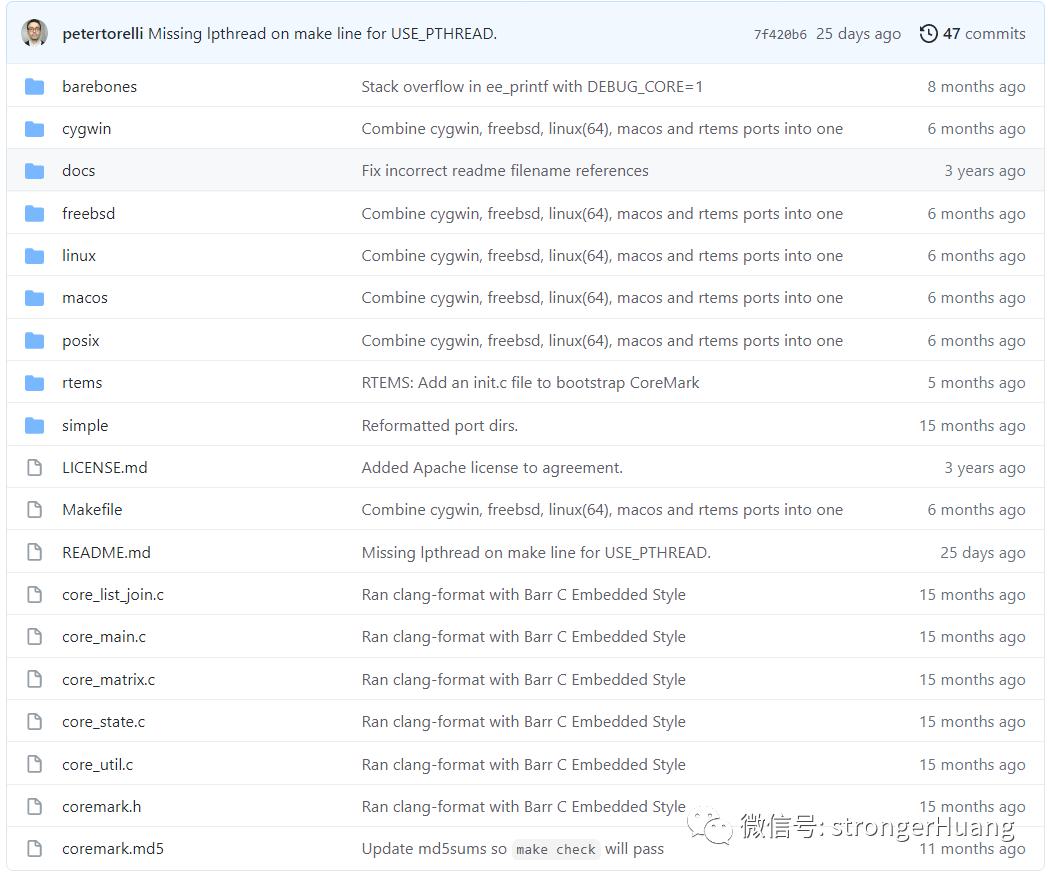Open the linux folder
The image size is (1048, 875).
[x=79, y=255]
